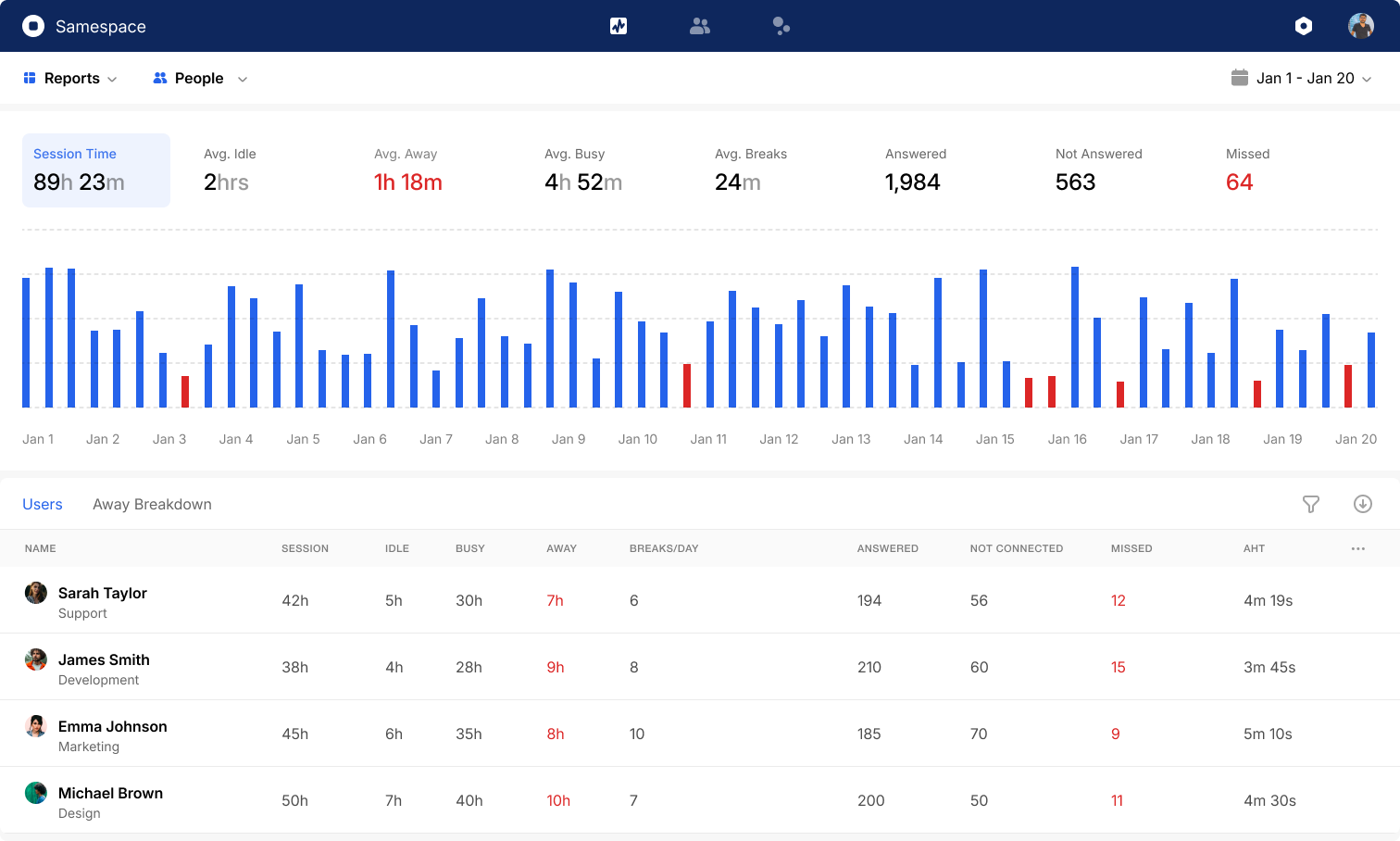Click Michael Brown's session value 50h

294,800
